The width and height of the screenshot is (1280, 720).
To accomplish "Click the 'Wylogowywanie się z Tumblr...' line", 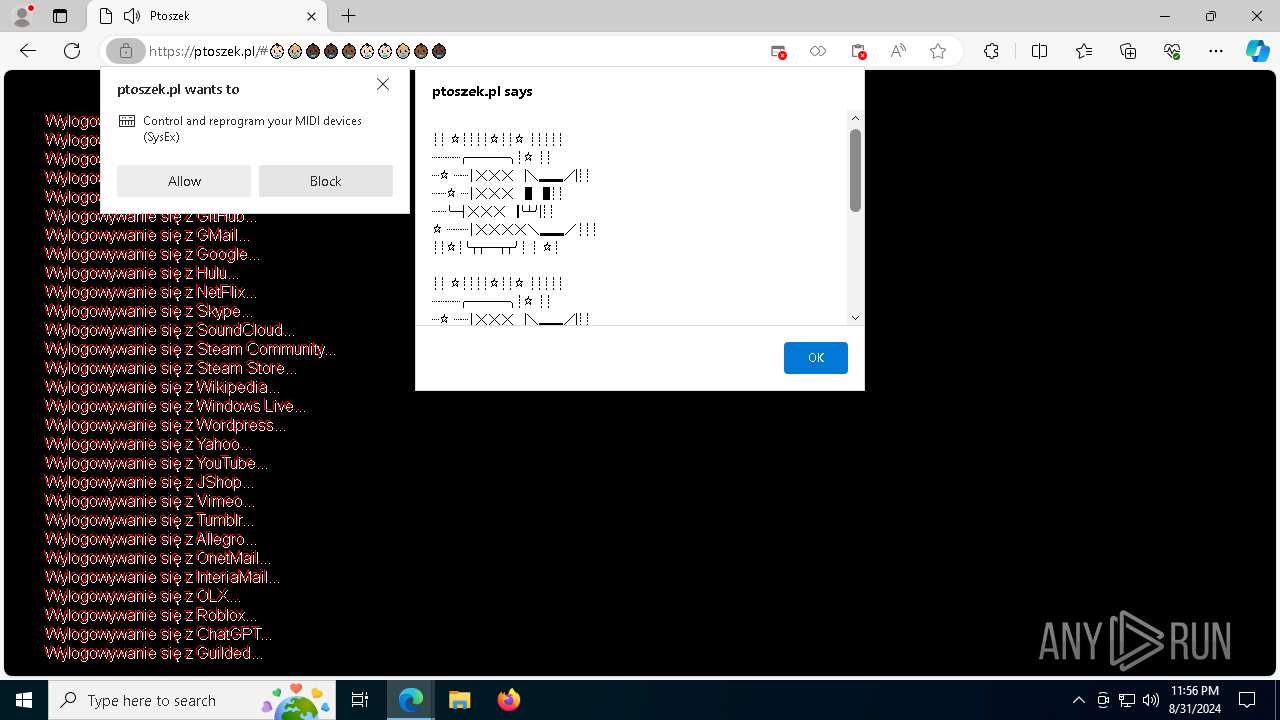I will (x=150, y=520).
